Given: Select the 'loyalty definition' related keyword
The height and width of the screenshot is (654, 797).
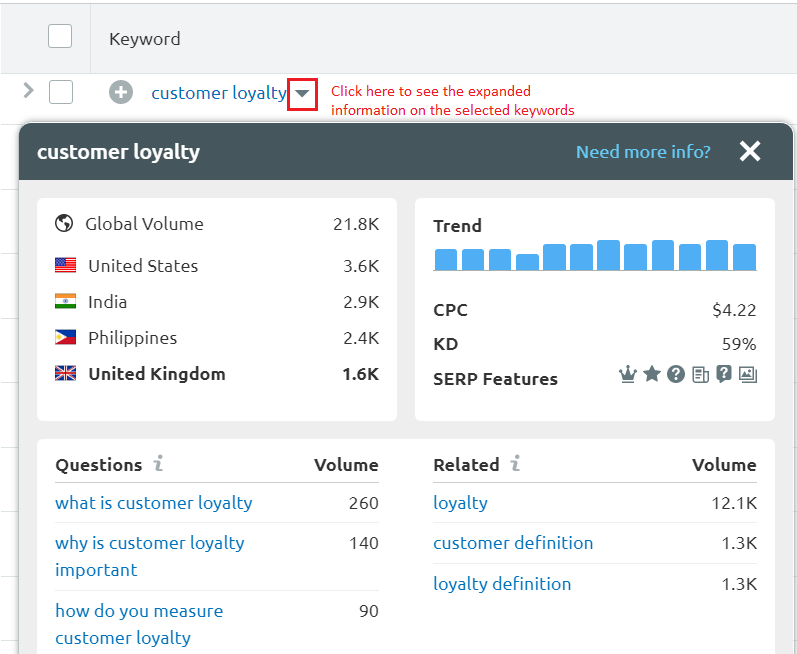Looking at the screenshot, I should (502, 584).
